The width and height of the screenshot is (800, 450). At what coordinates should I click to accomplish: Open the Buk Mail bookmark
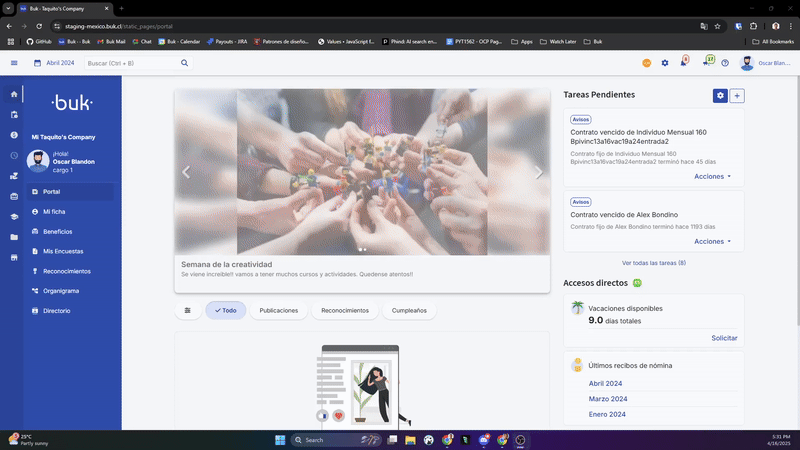coord(111,41)
